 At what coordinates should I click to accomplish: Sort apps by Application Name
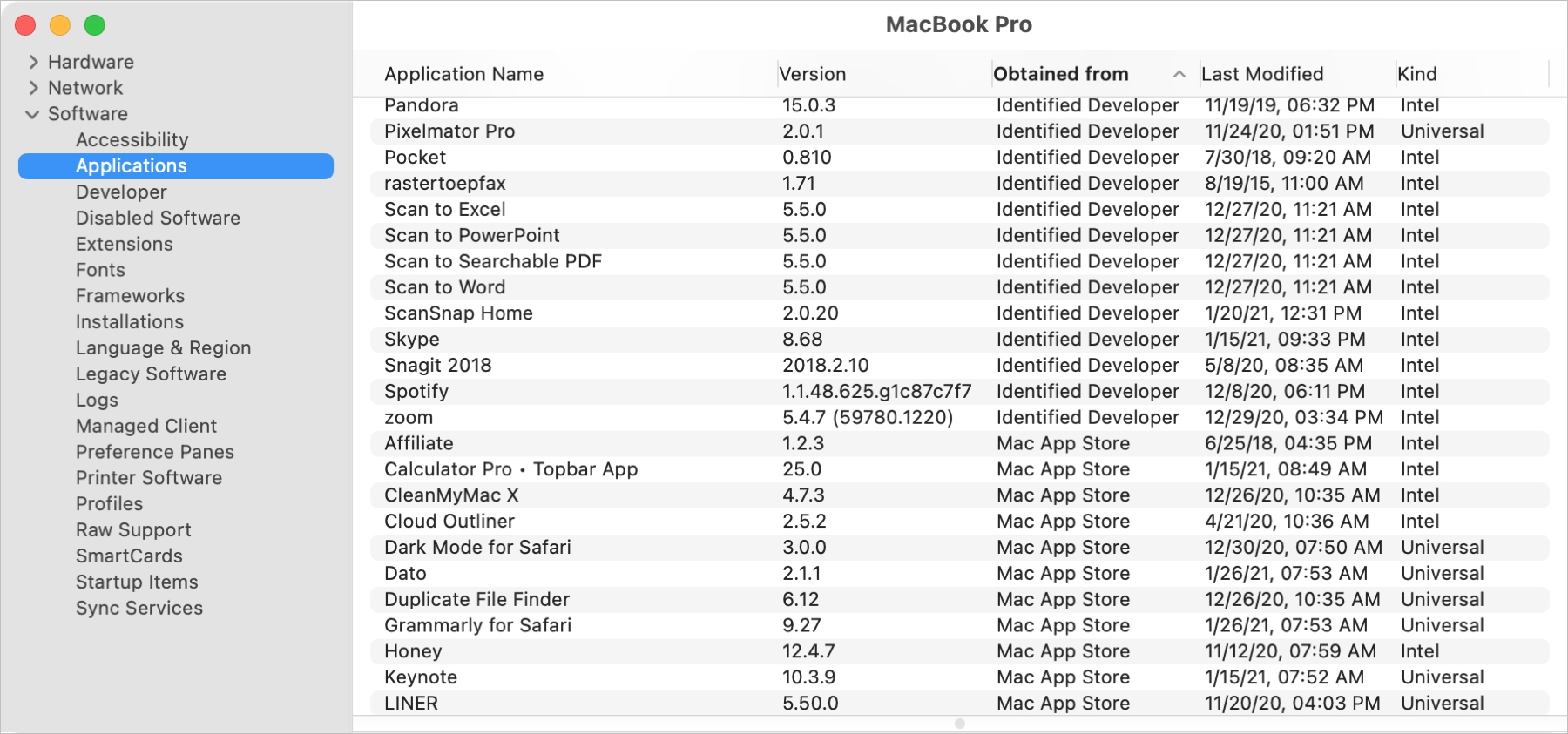(x=463, y=74)
